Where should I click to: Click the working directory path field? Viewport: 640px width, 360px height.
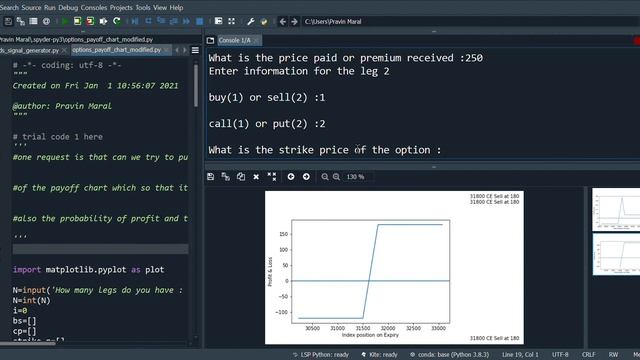click(x=469, y=22)
